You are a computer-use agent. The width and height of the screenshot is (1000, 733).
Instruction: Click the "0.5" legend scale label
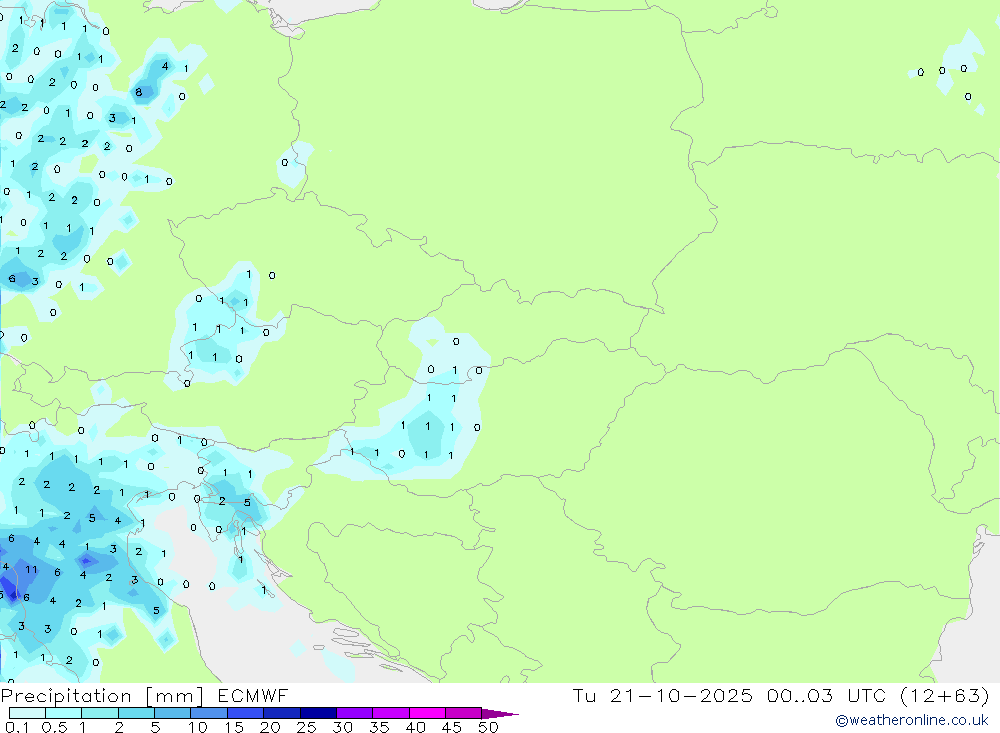coord(54,727)
